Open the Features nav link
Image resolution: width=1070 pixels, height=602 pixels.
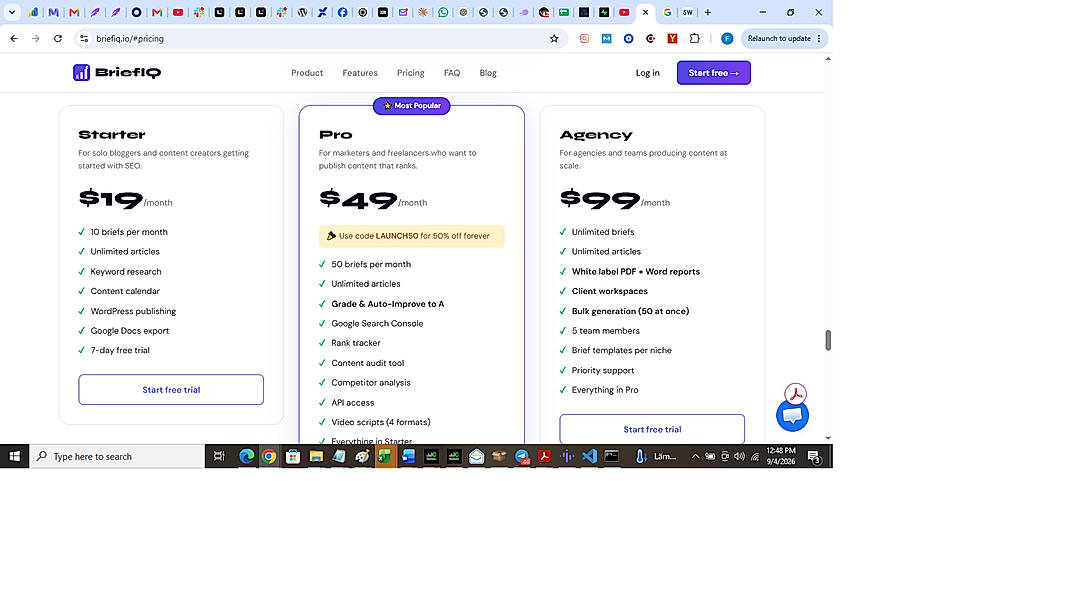click(x=360, y=73)
